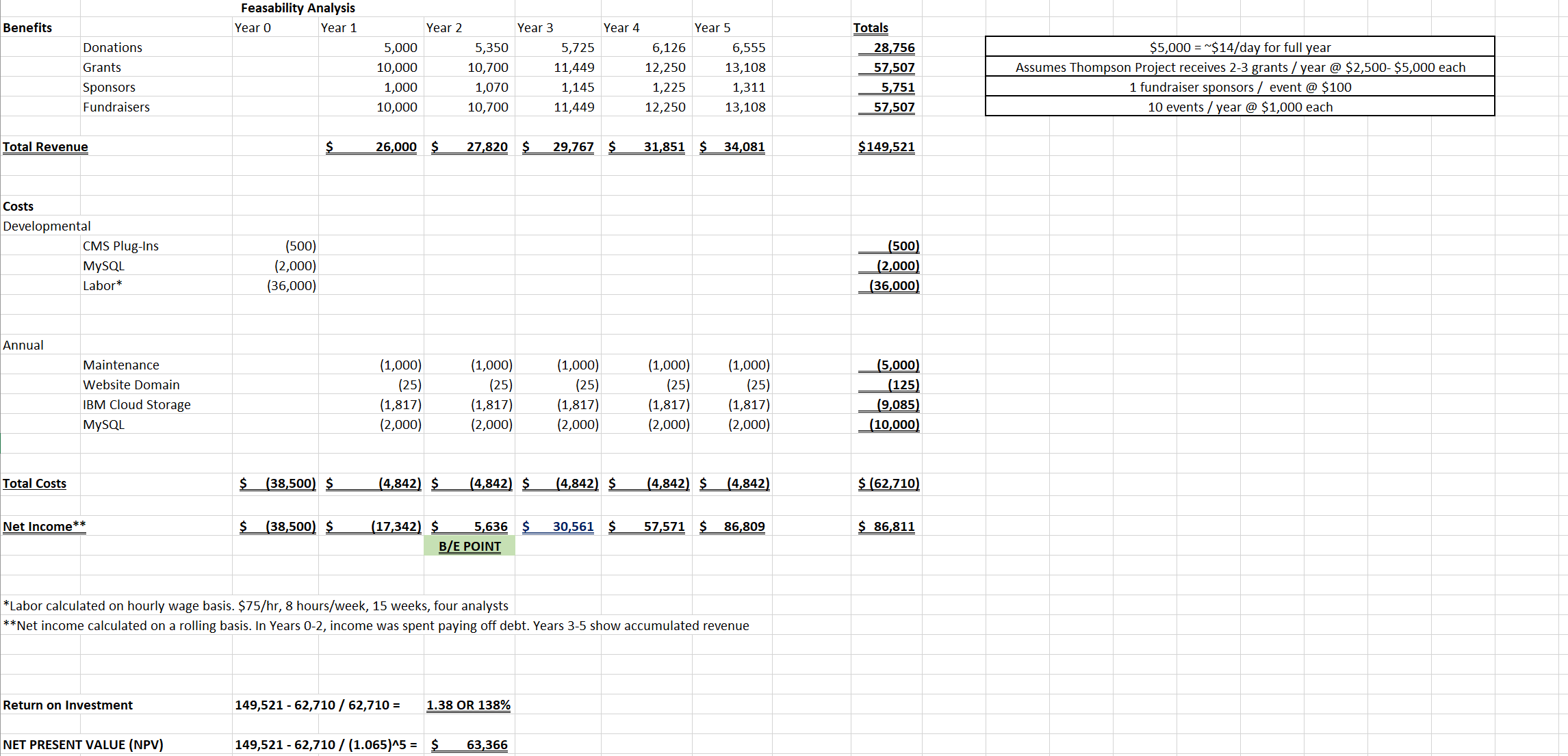Click the Total Costs label cell

coord(34,484)
